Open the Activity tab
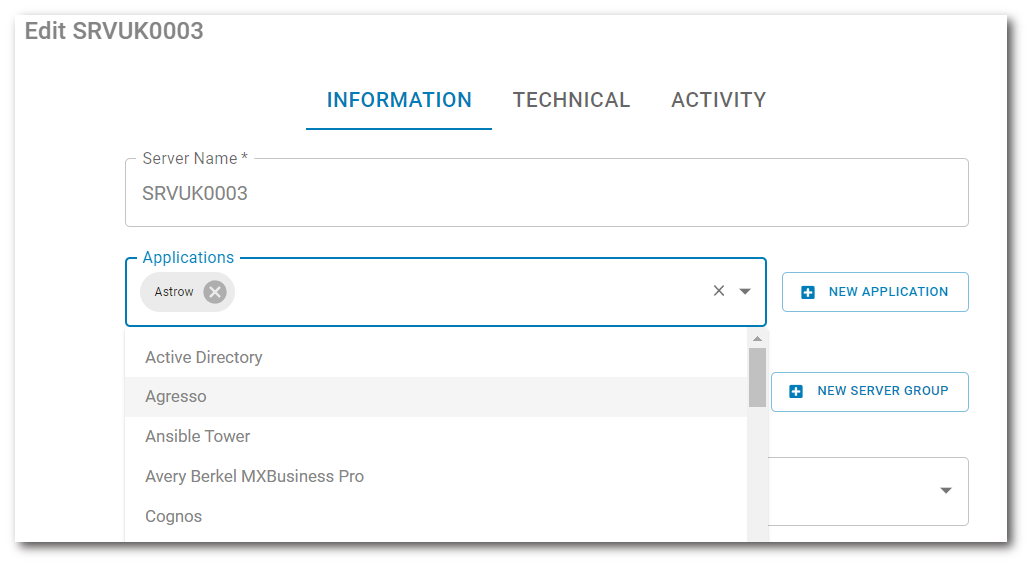1032x567 pixels. tap(718, 100)
